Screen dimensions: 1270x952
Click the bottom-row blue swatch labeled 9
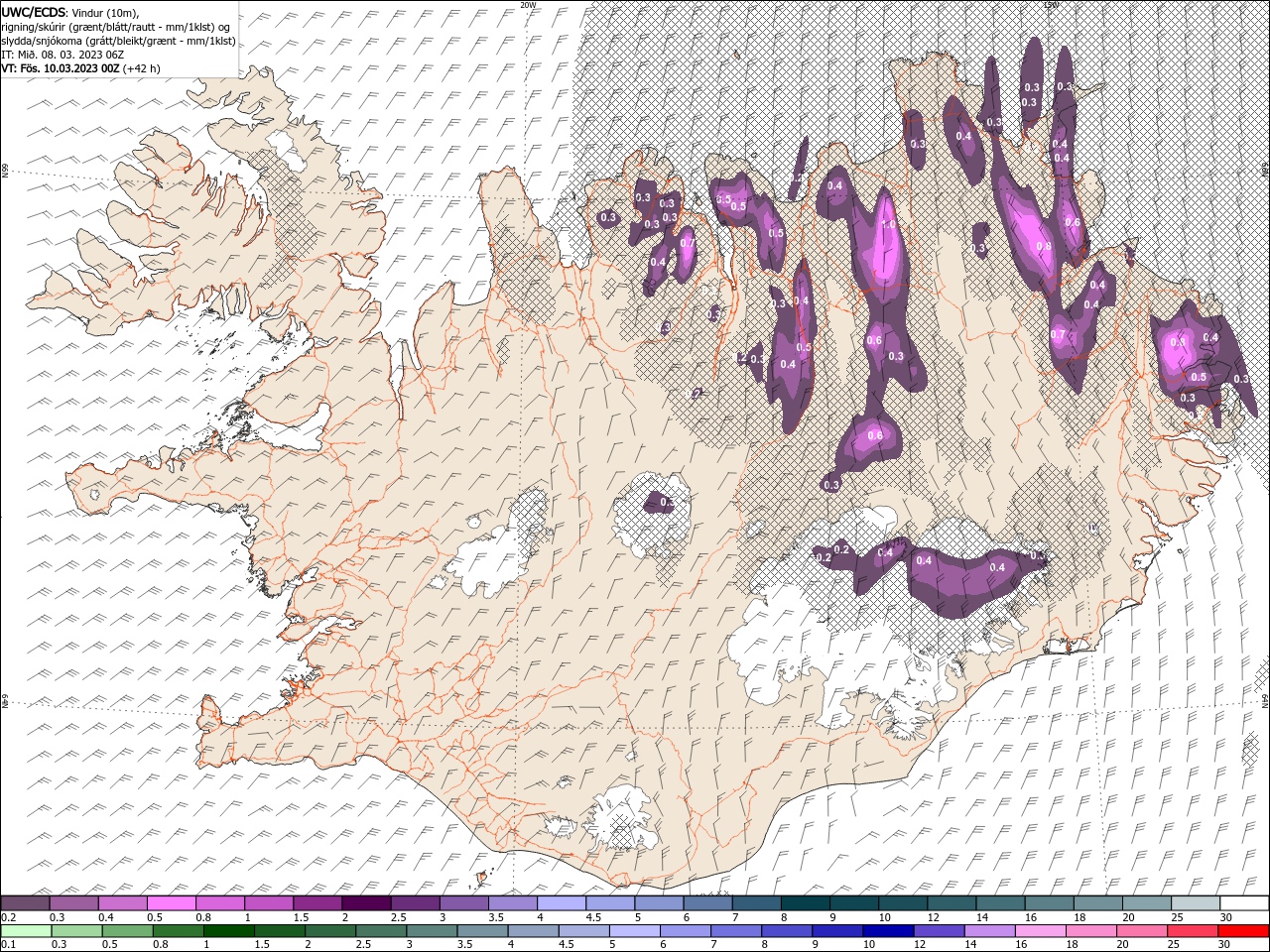coord(836,931)
